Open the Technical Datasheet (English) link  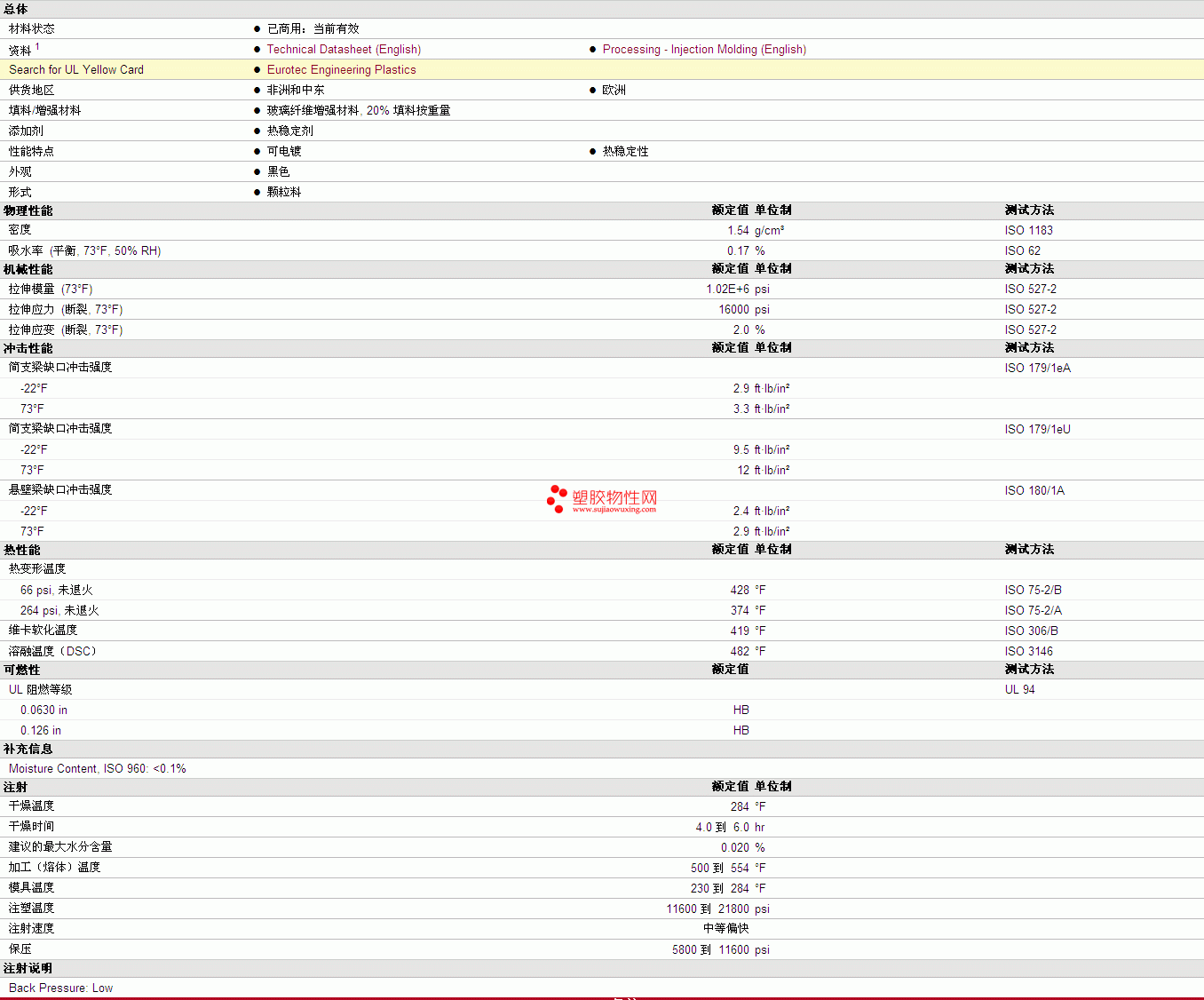(x=344, y=50)
